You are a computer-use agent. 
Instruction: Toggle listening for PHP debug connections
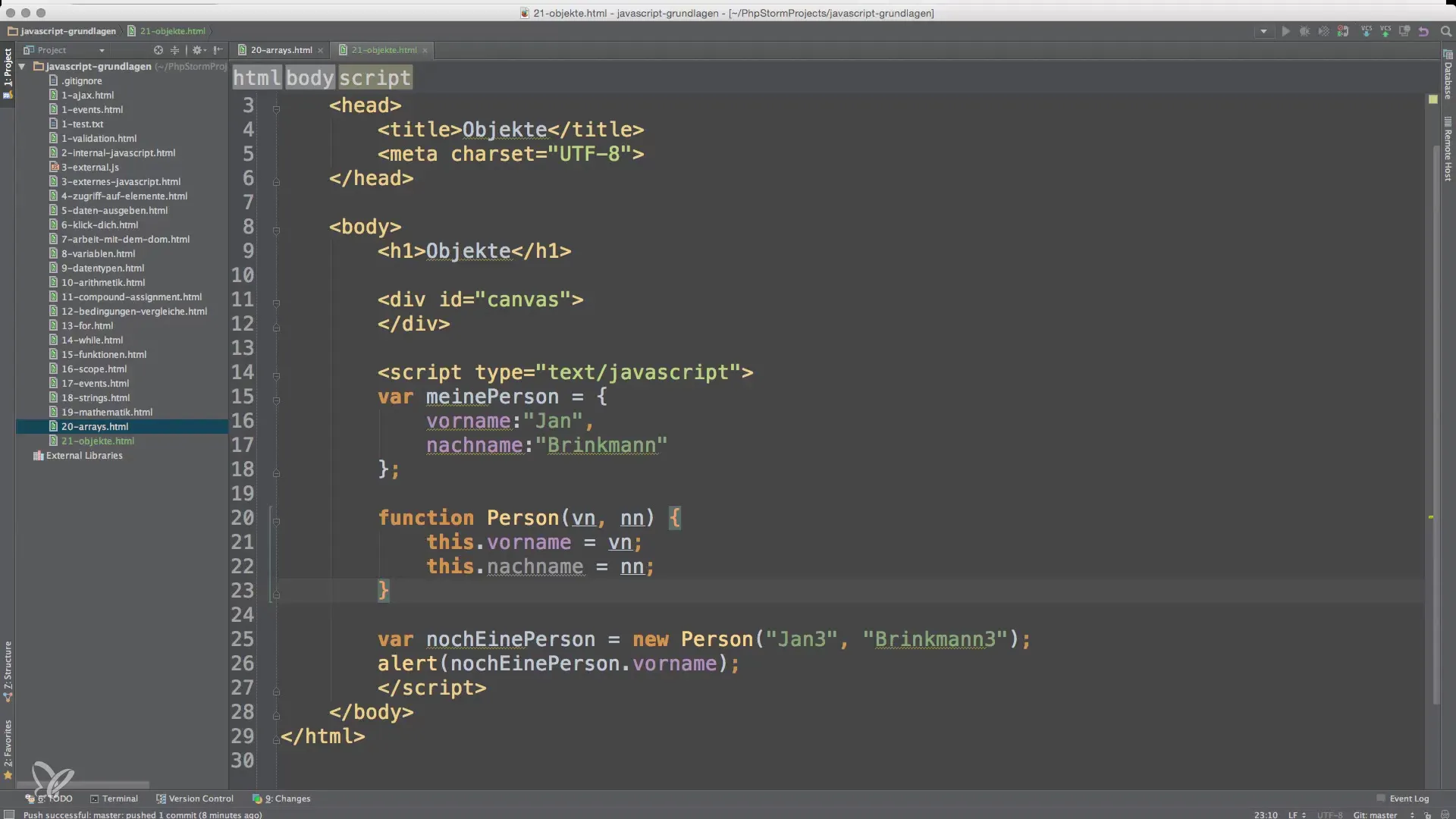coord(1343,31)
